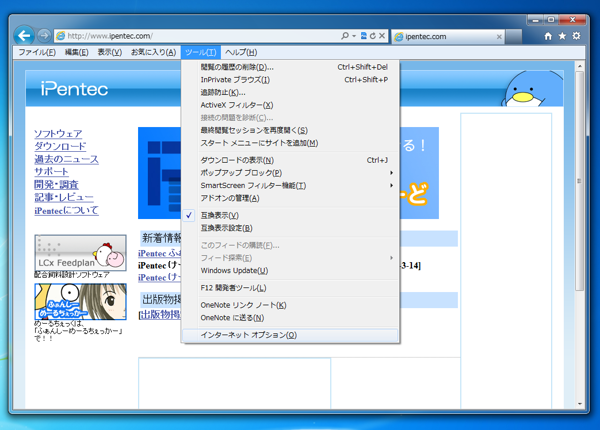Expand ポップアップ ブロック(P) submenu
This screenshot has height=430, width=600.
point(291,173)
